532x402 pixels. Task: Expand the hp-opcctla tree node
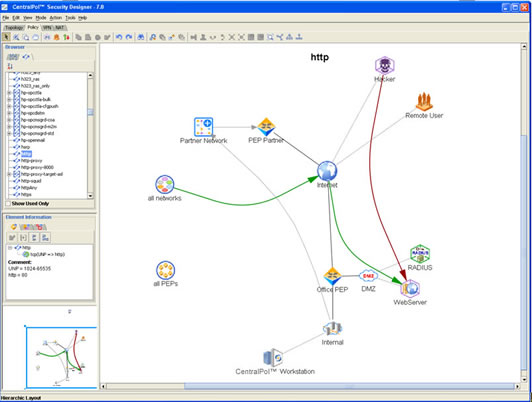10,93
